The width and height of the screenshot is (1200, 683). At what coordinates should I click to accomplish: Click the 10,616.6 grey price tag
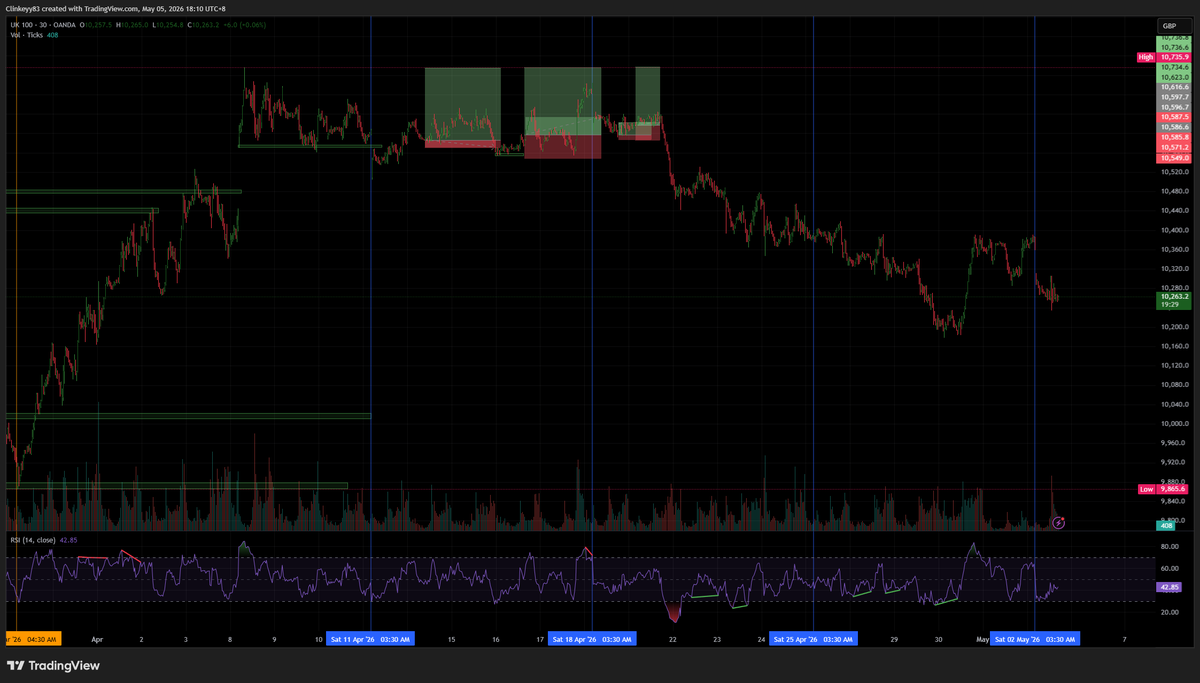[1173, 88]
